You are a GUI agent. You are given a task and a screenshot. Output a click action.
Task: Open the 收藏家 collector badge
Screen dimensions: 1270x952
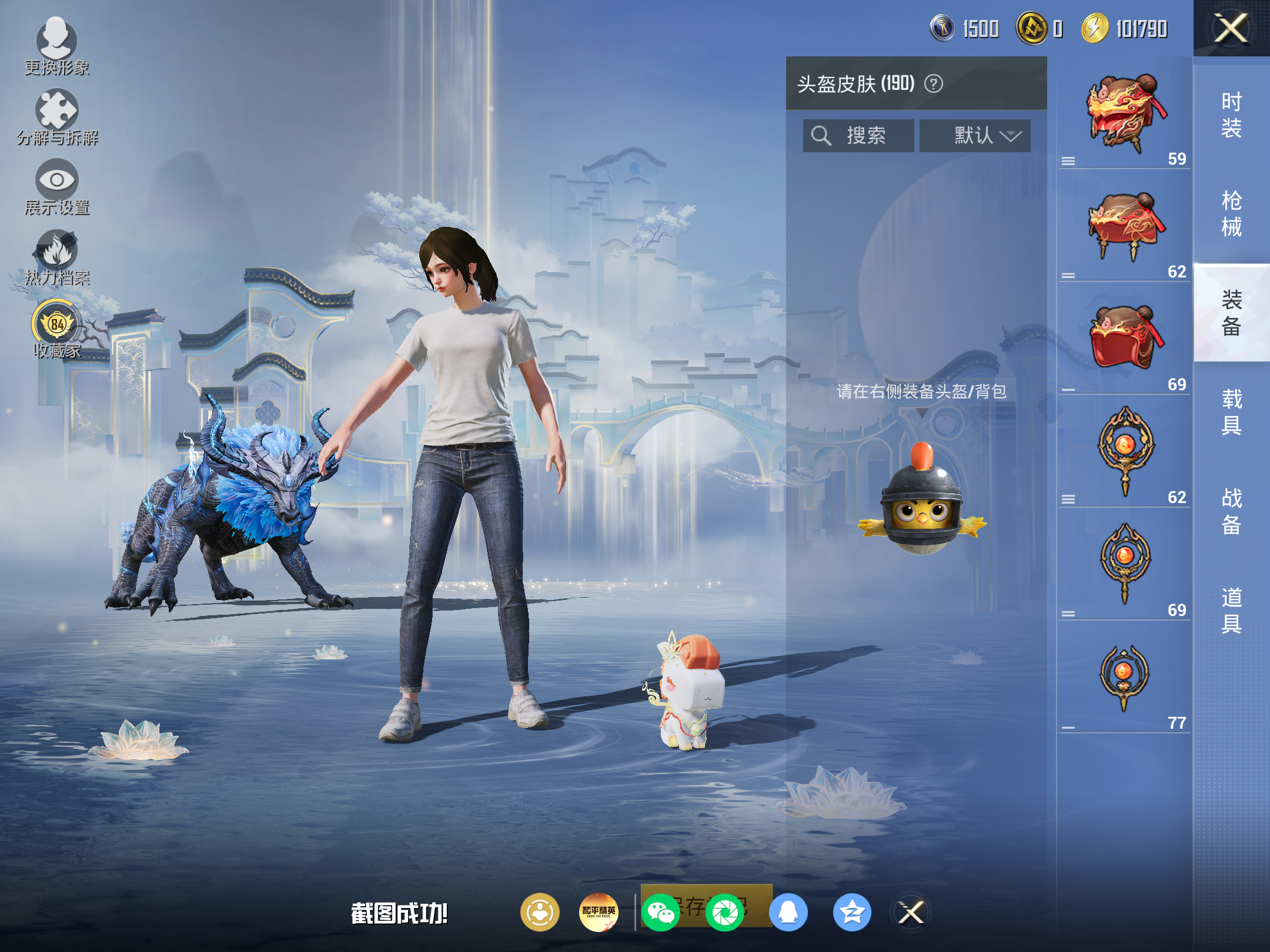(56, 328)
